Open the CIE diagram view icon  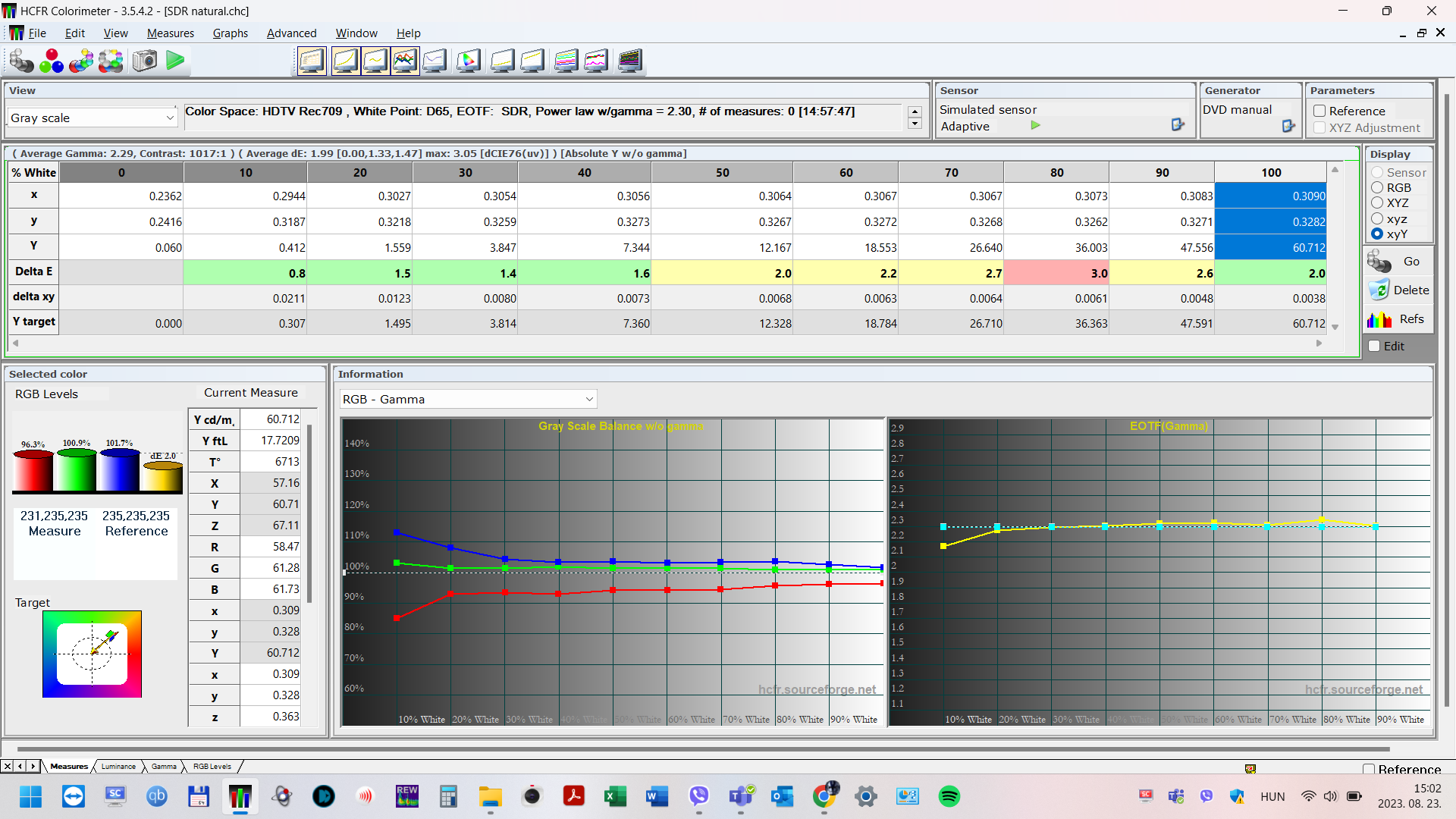(x=468, y=61)
